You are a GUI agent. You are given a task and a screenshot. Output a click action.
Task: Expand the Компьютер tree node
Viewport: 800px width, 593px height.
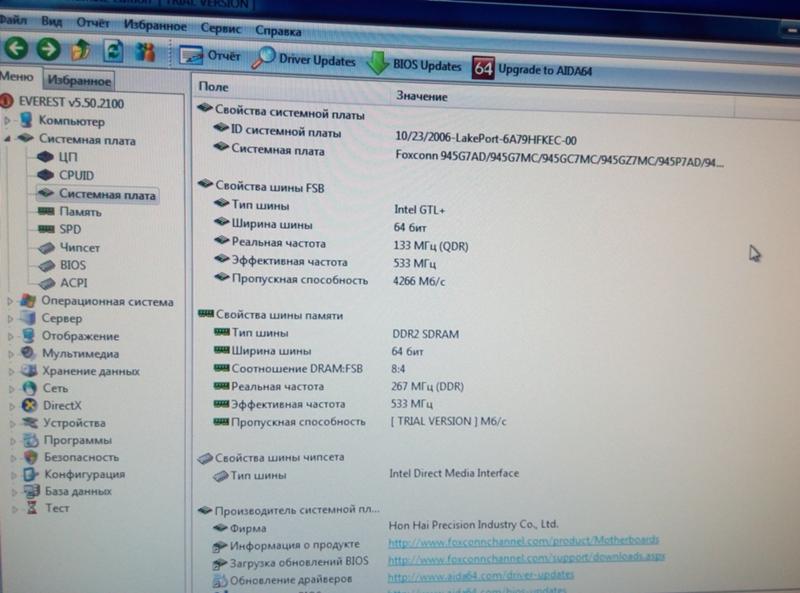[x=7, y=120]
